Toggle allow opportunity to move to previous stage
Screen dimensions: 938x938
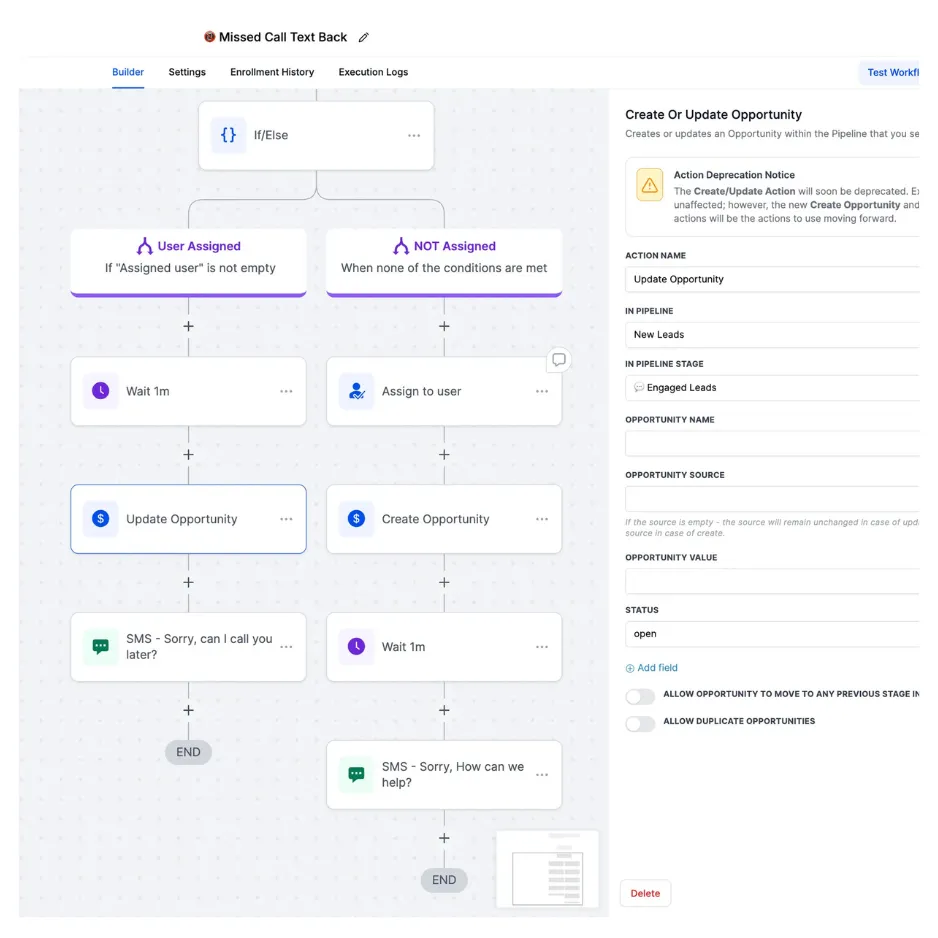pyautogui.click(x=640, y=696)
